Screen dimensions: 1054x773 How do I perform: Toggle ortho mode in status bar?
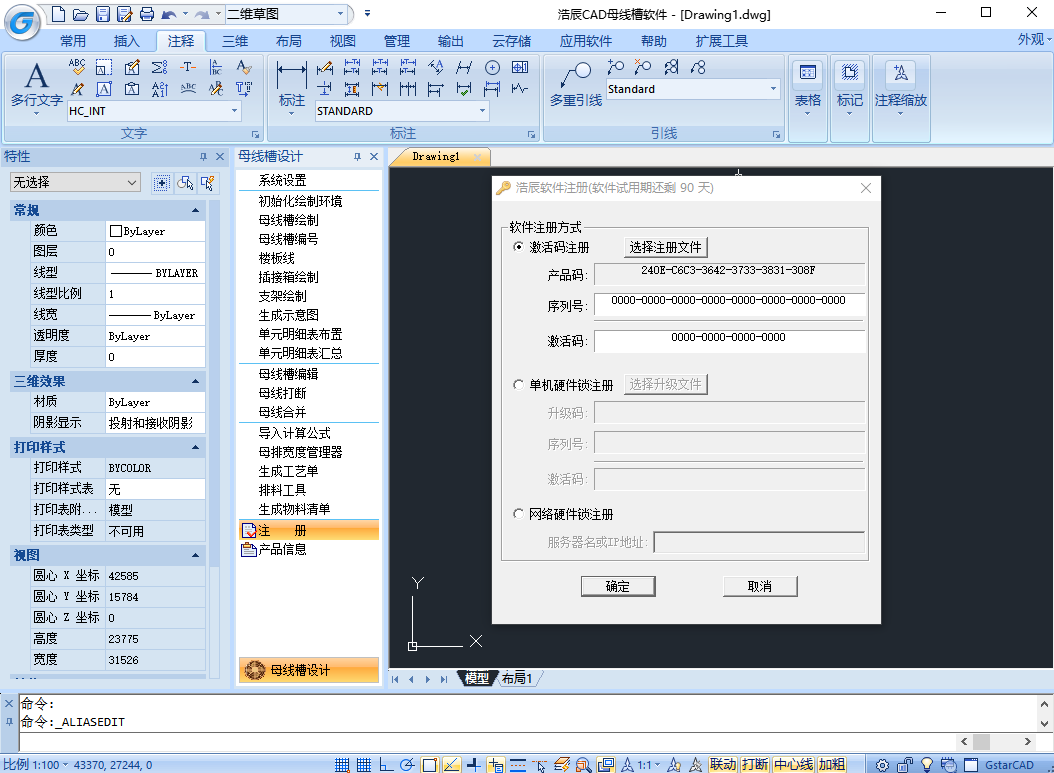point(386,764)
